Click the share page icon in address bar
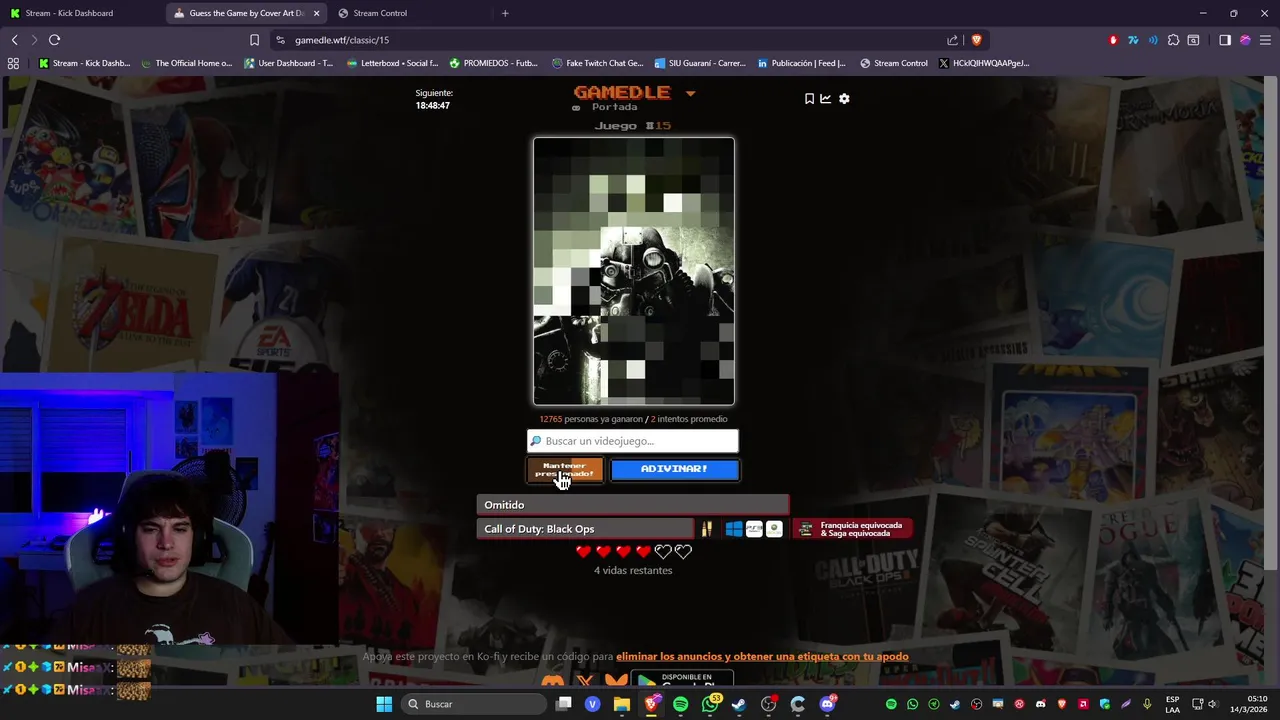The width and height of the screenshot is (1280, 720). [x=953, y=40]
